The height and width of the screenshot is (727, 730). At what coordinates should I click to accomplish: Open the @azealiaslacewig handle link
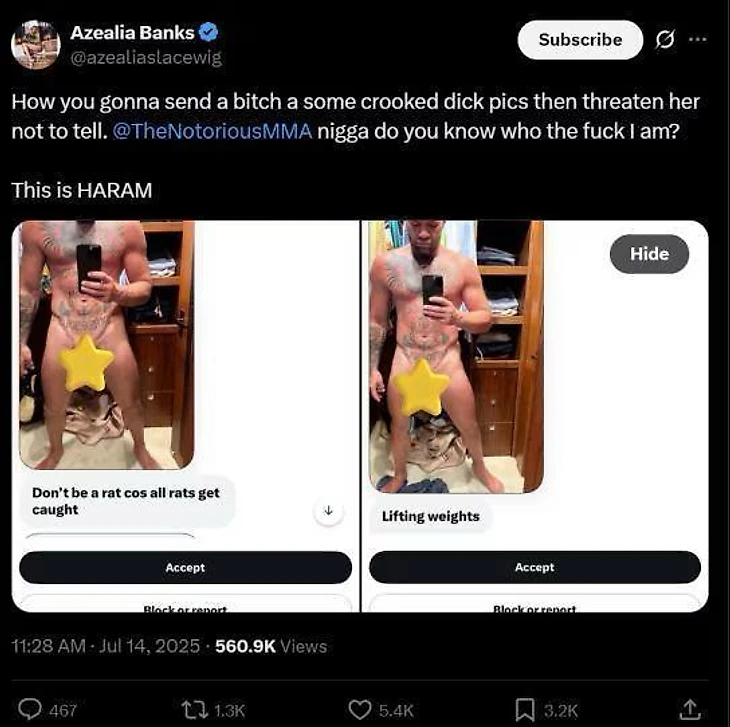(146, 58)
